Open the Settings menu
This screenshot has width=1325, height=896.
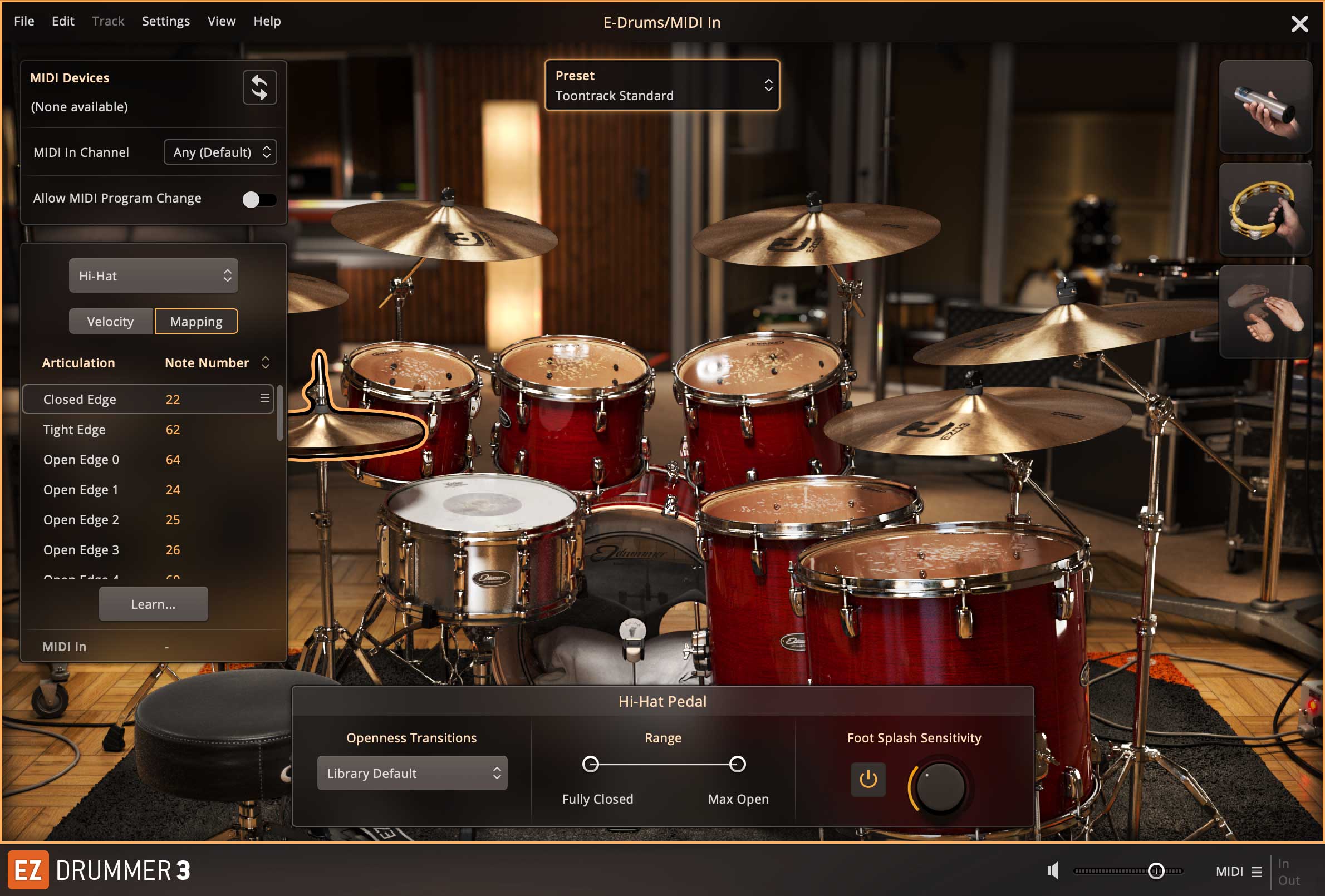[165, 21]
